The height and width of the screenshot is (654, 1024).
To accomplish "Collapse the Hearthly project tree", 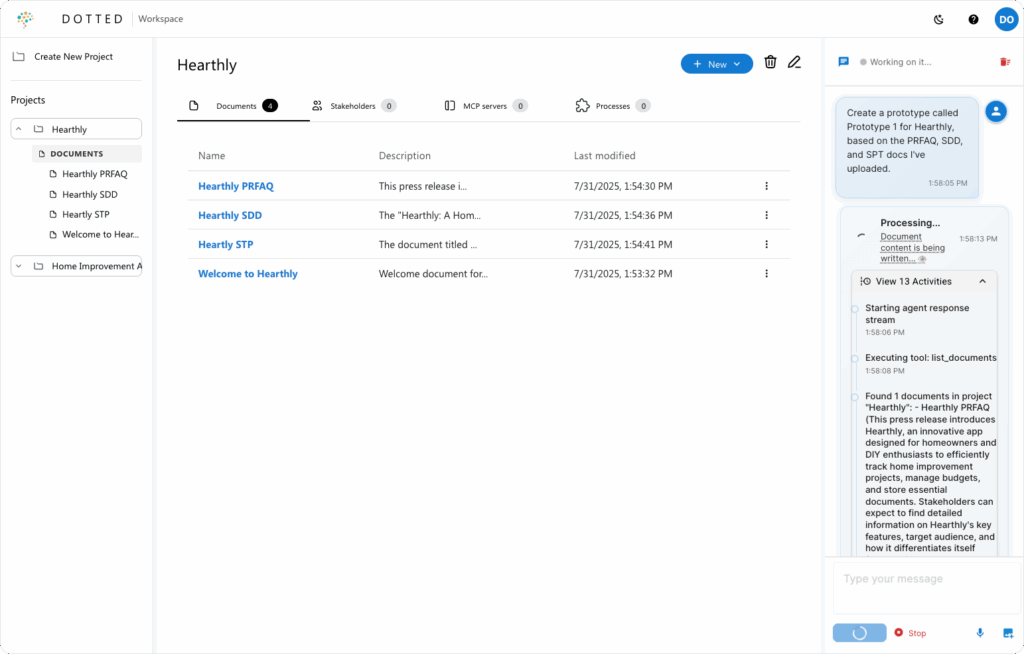I will [x=19, y=129].
